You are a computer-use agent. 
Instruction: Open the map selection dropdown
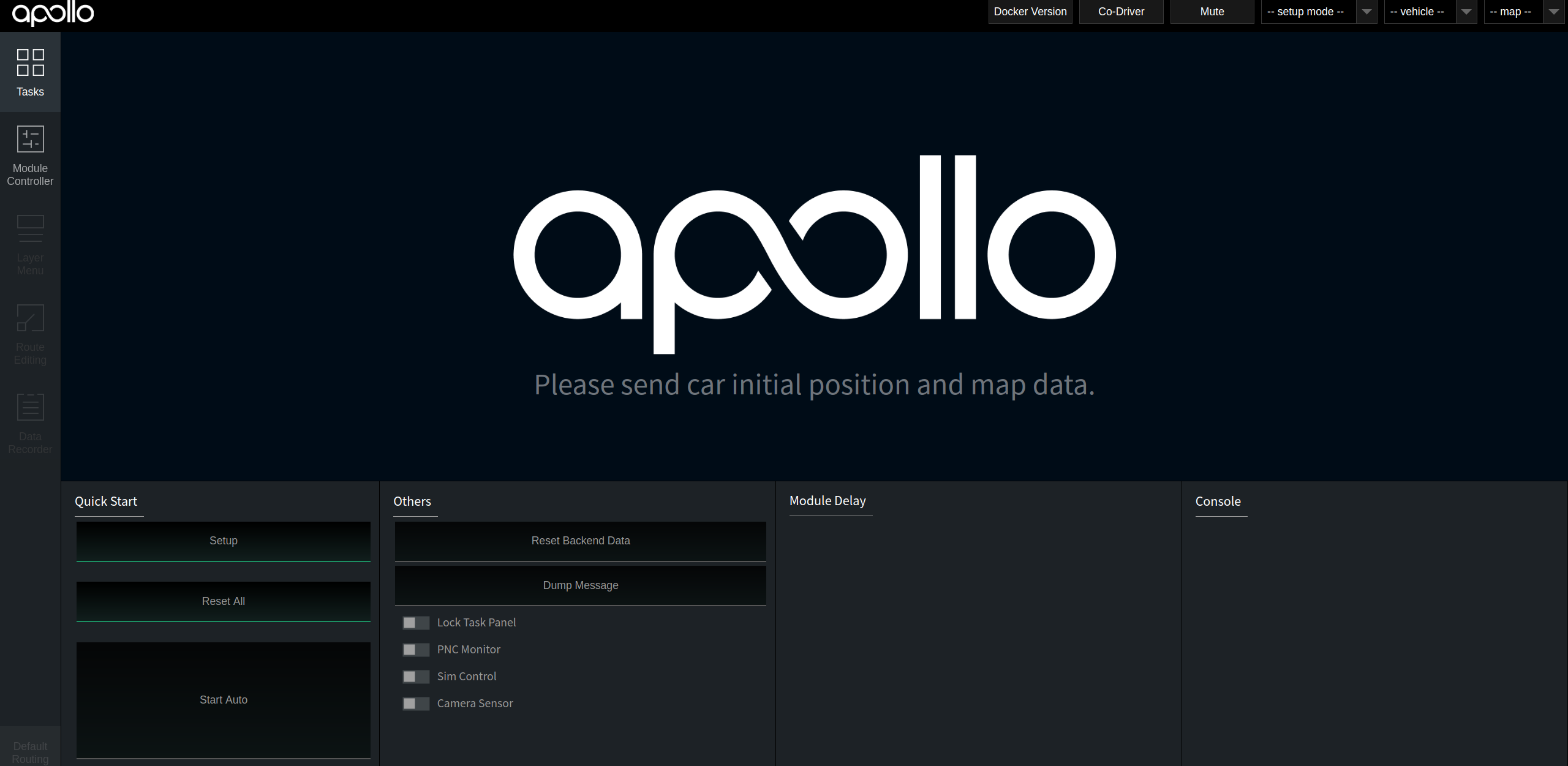click(x=1523, y=12)
